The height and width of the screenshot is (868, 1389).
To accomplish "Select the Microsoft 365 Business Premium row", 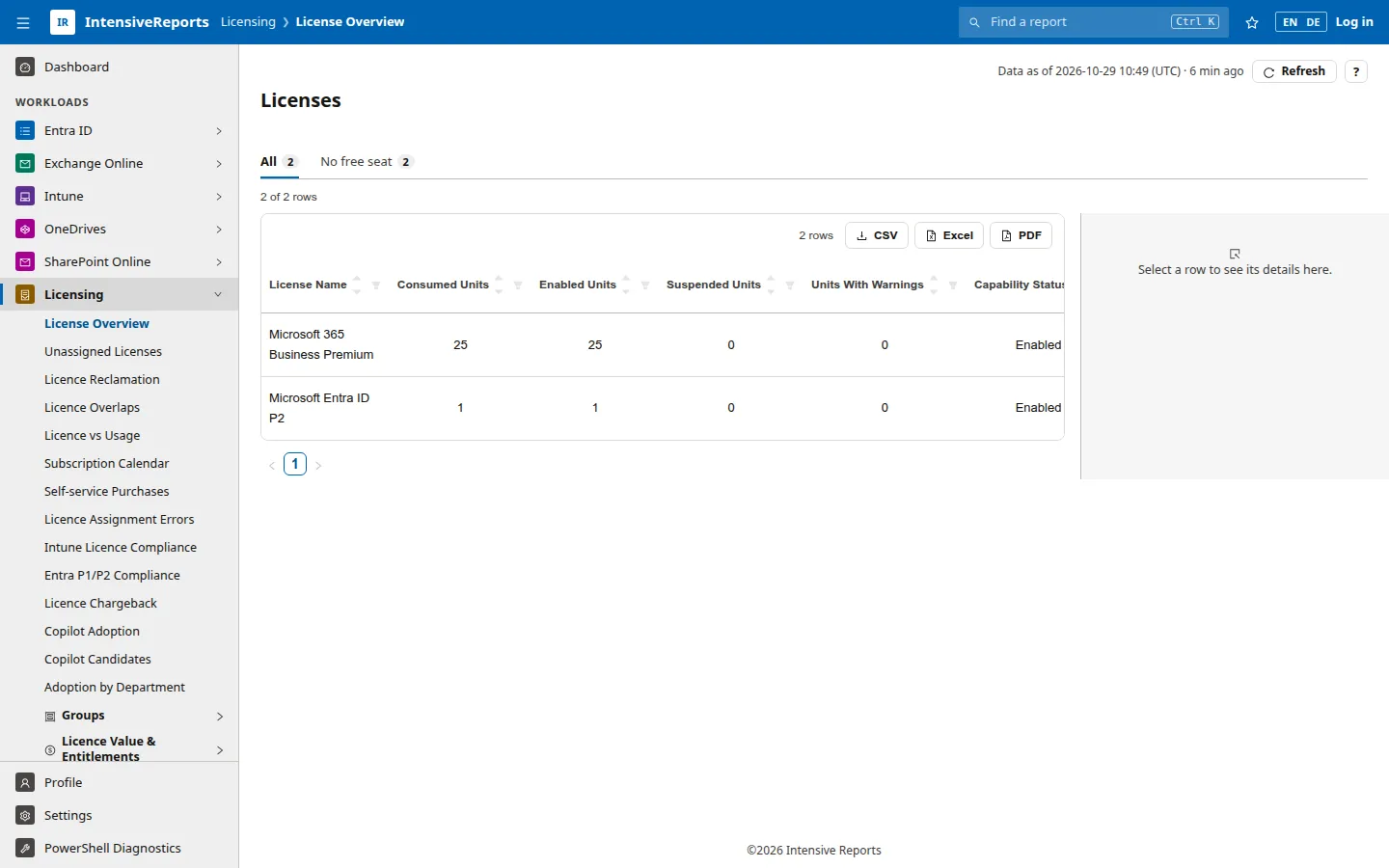I will [x=663, y=345].
